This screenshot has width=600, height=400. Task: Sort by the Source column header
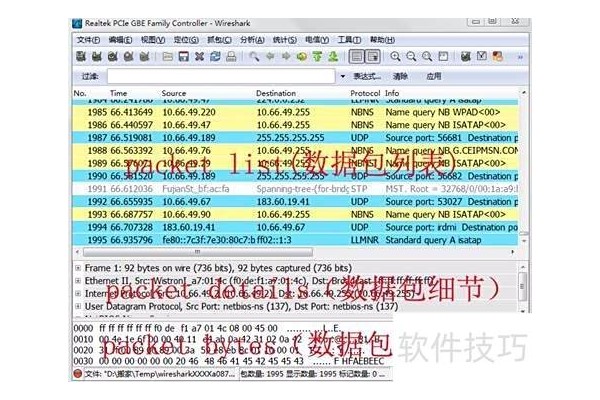coord(174,93)
